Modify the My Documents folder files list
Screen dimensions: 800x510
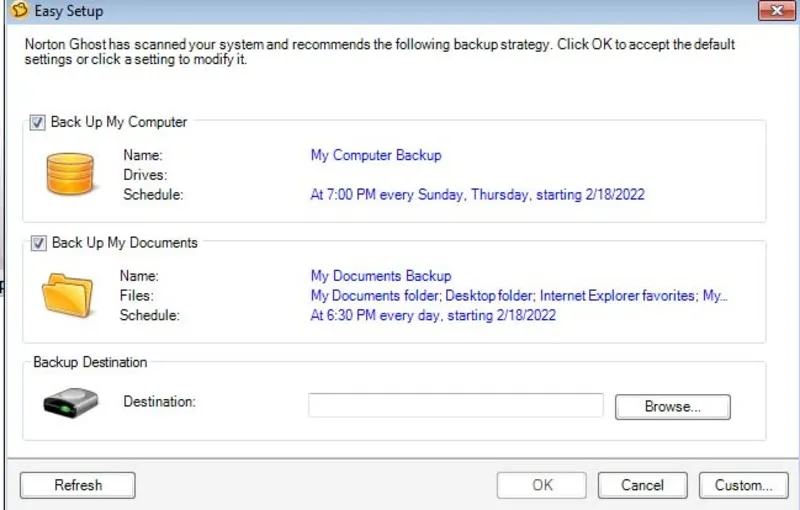(x=519, y=295)
